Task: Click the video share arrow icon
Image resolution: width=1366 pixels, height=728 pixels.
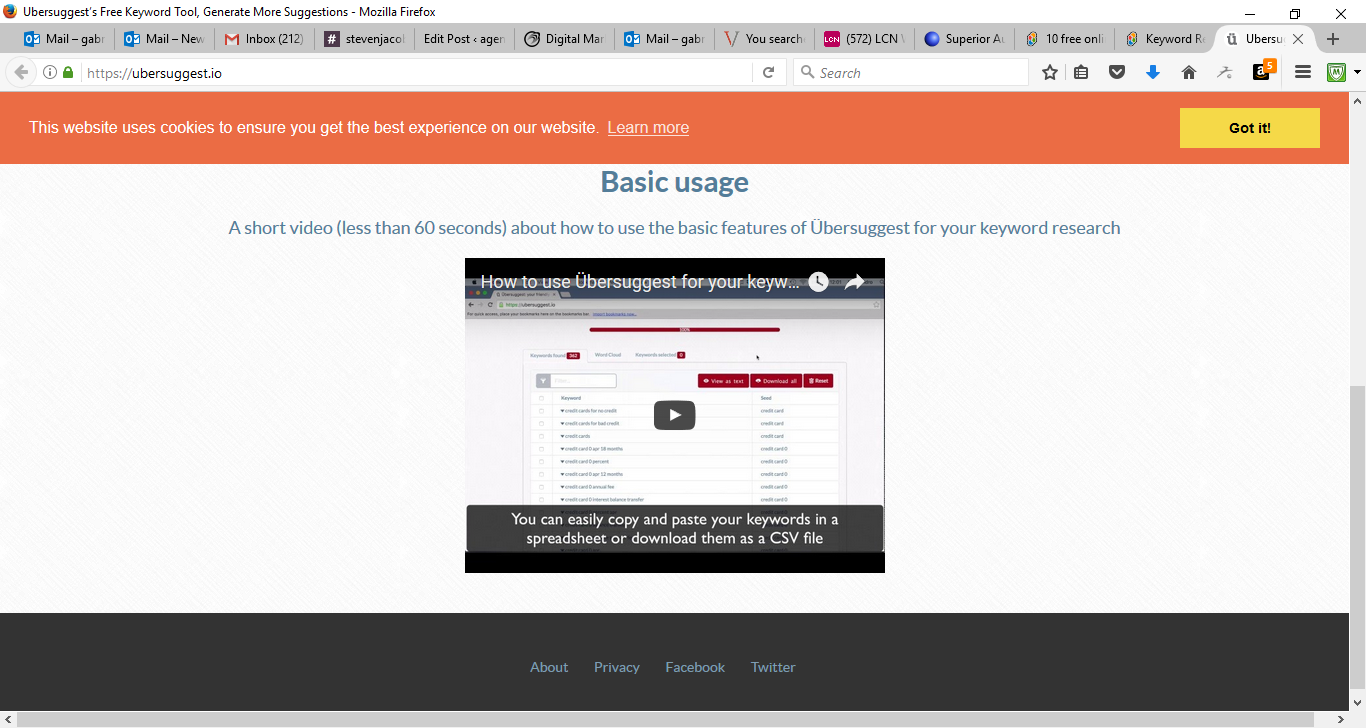Action: (x=854, y=282)
